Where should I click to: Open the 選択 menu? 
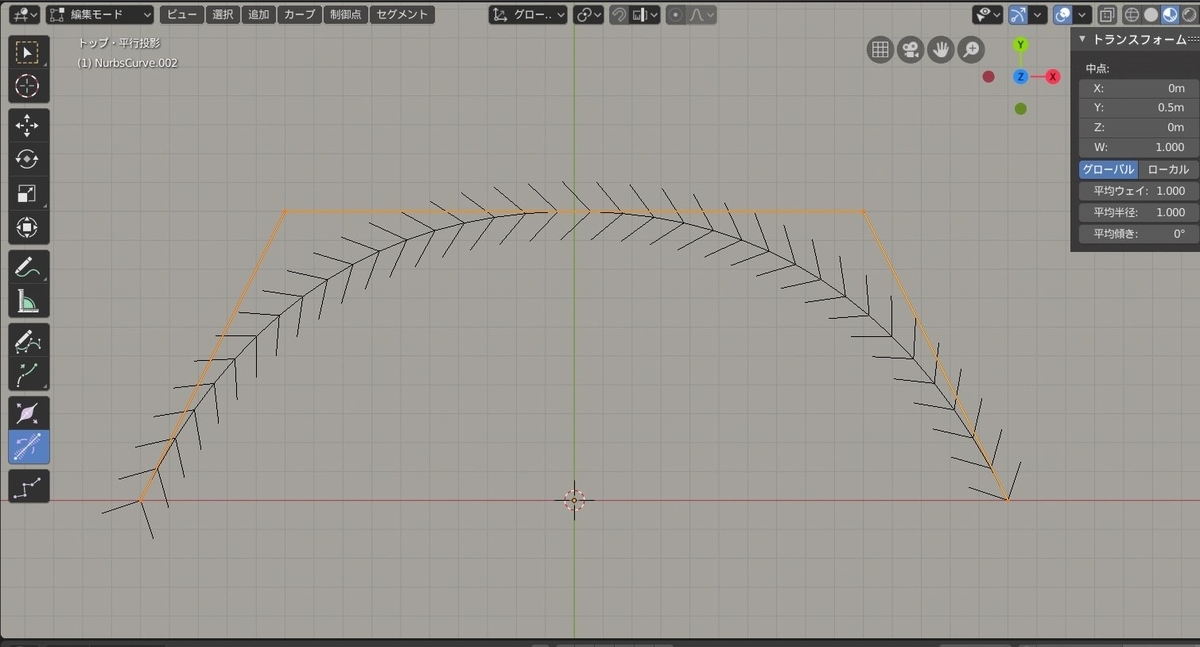pyautogui.click(x=223, y=15)
